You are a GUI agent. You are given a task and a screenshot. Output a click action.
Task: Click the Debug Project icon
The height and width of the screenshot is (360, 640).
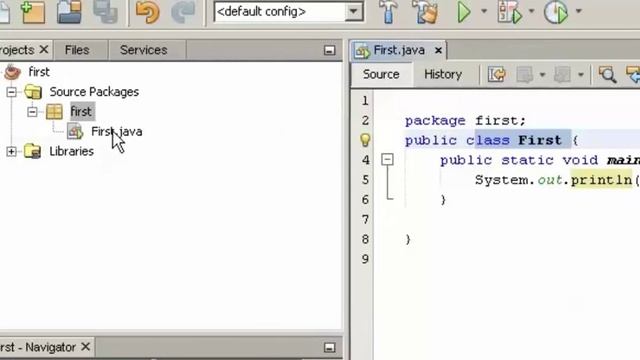(x=509, y=12)
